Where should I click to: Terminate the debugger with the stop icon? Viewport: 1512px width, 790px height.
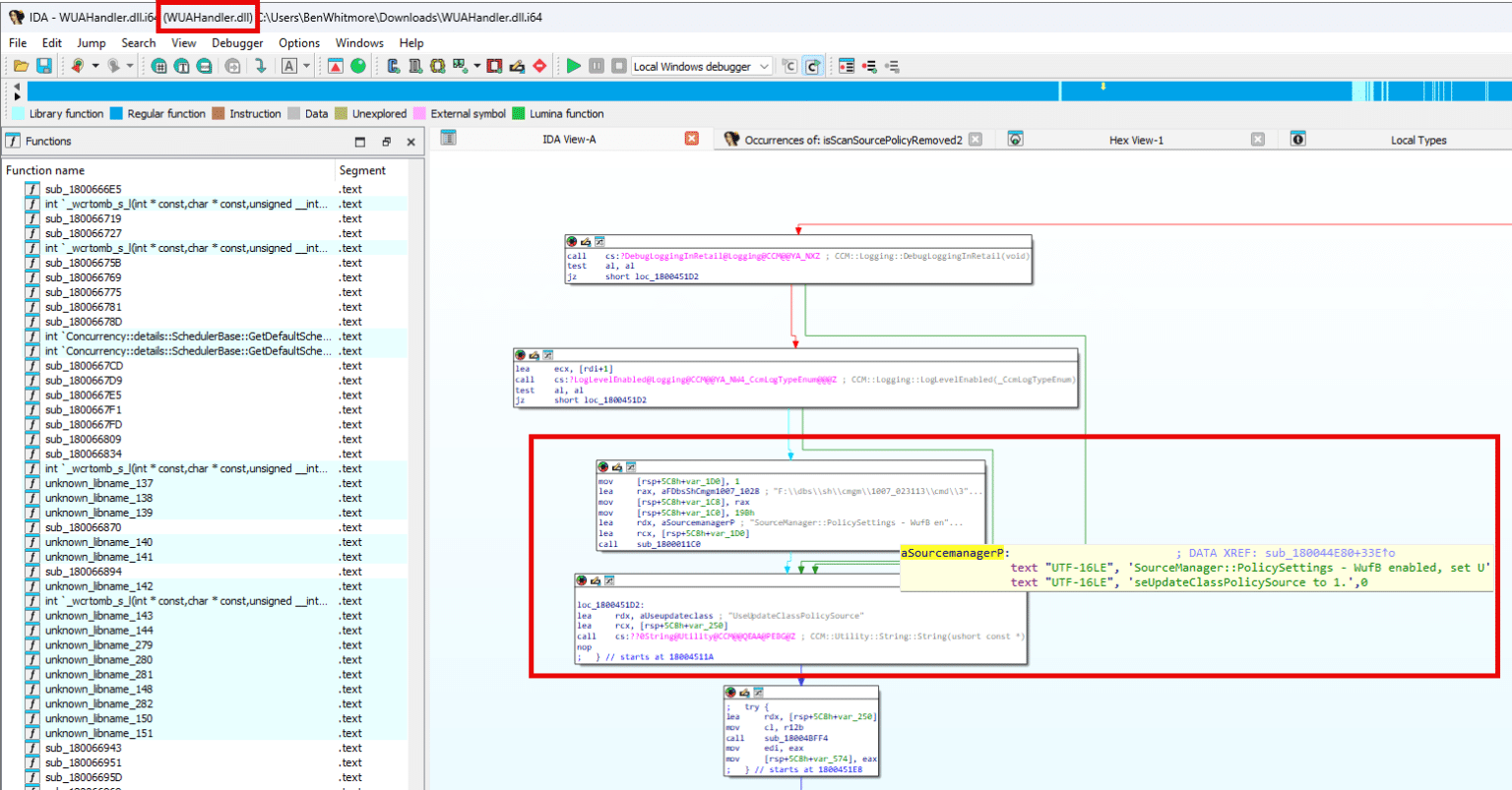pyautogui.click(x=618, y=66)
